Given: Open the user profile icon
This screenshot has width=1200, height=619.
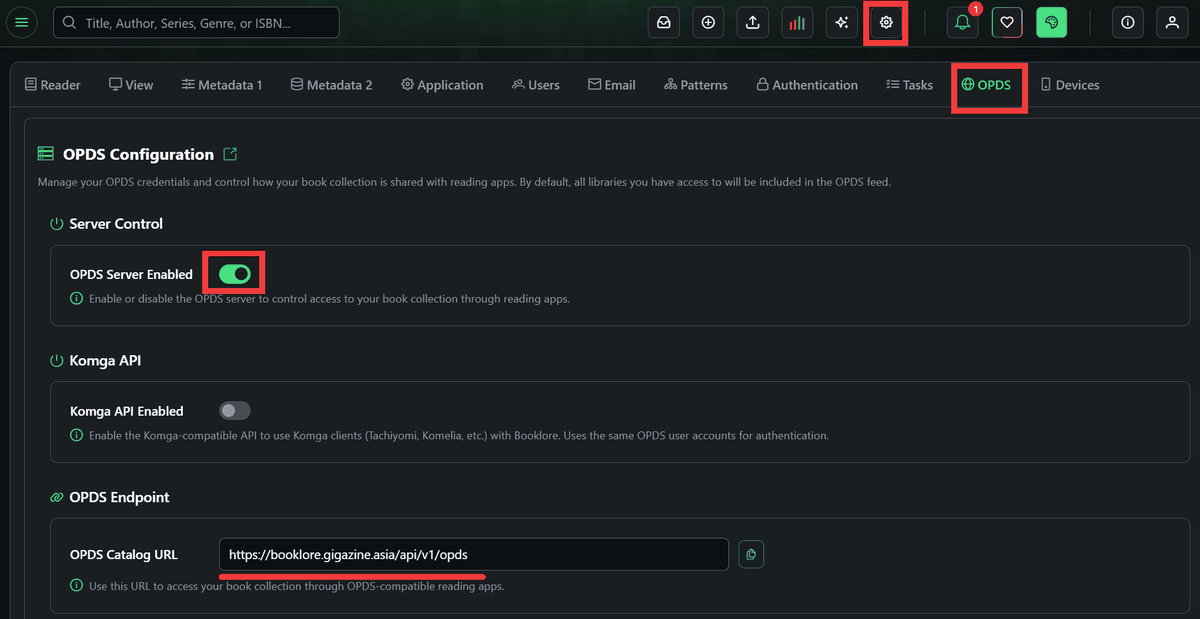Looking at the screenshot, I should pos(1172,22).
